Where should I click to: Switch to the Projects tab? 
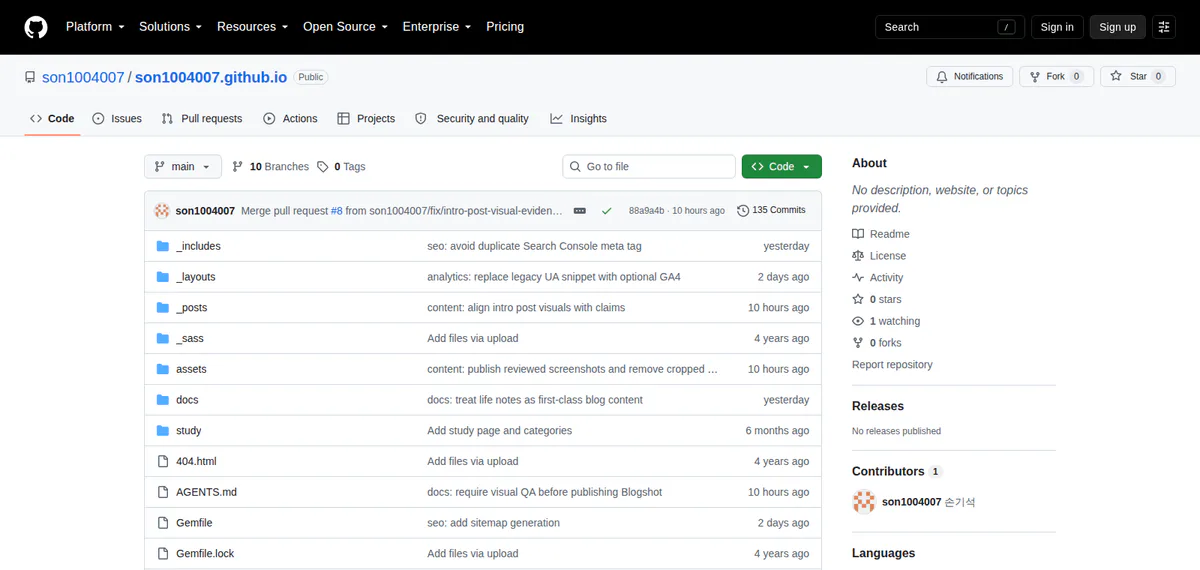pos(366,119)
